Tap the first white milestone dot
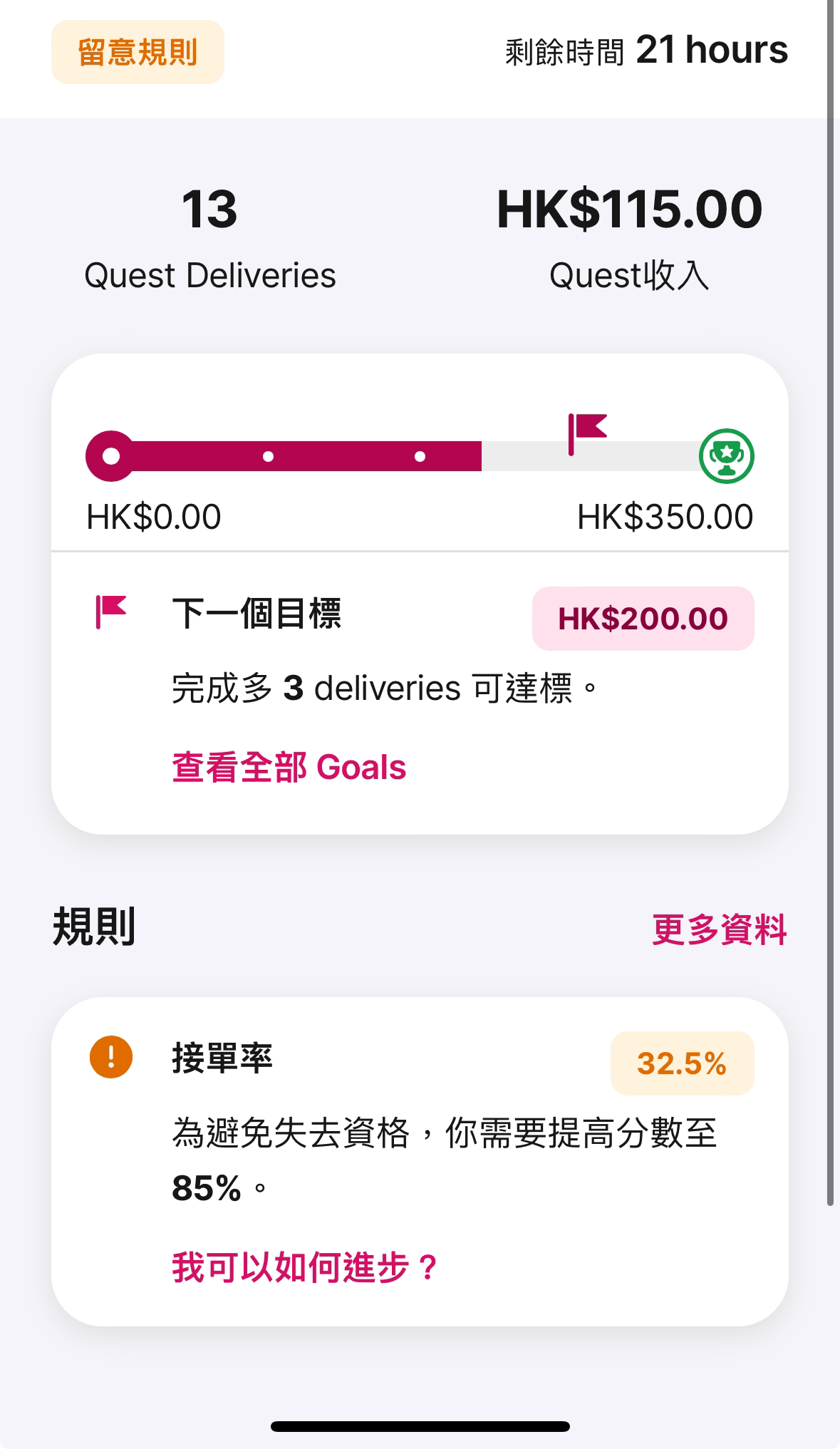The width and height of the screenshot is (840, 1449). 268,456
